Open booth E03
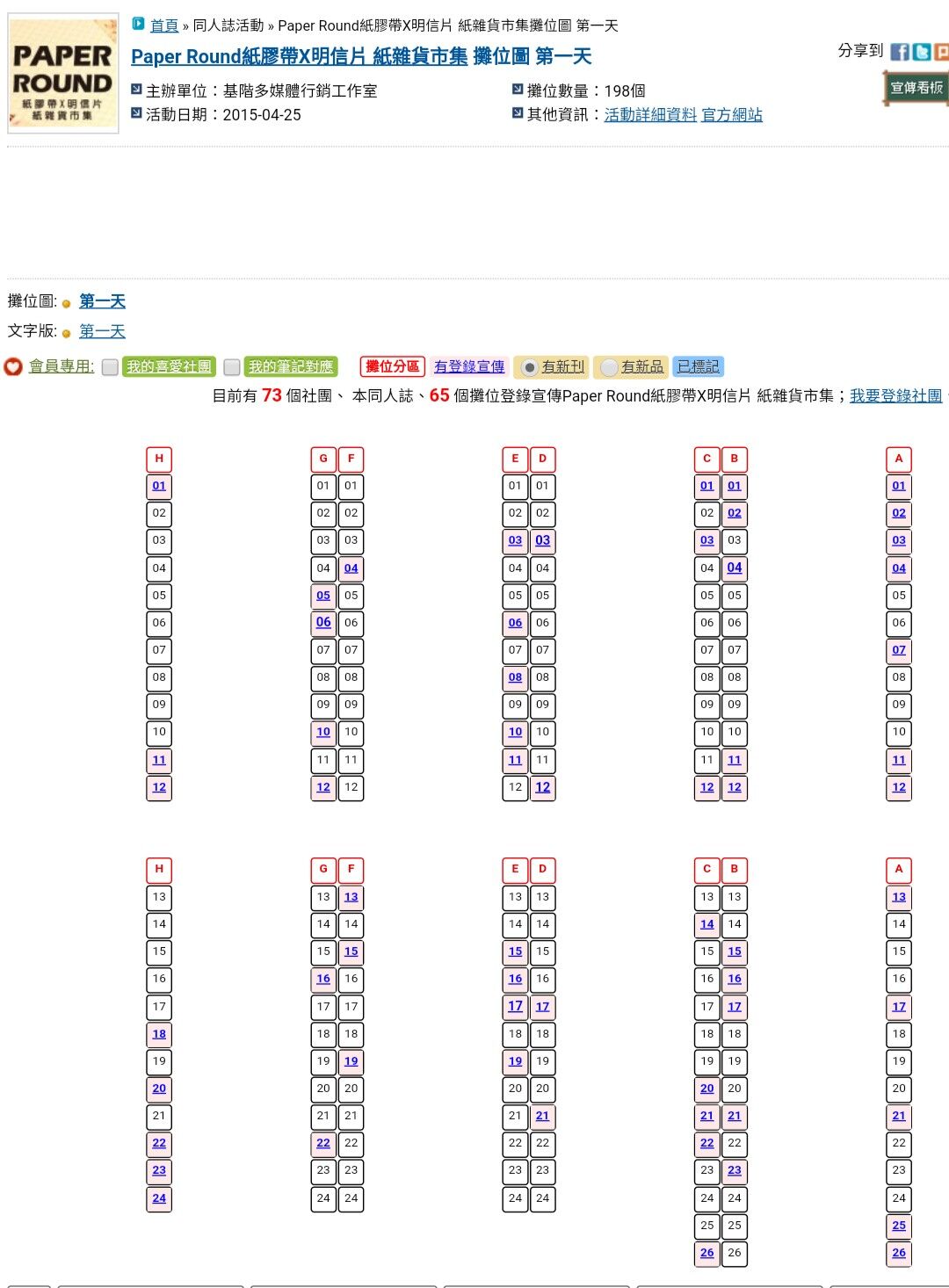The image size is (949, 1288). (515, 541)
